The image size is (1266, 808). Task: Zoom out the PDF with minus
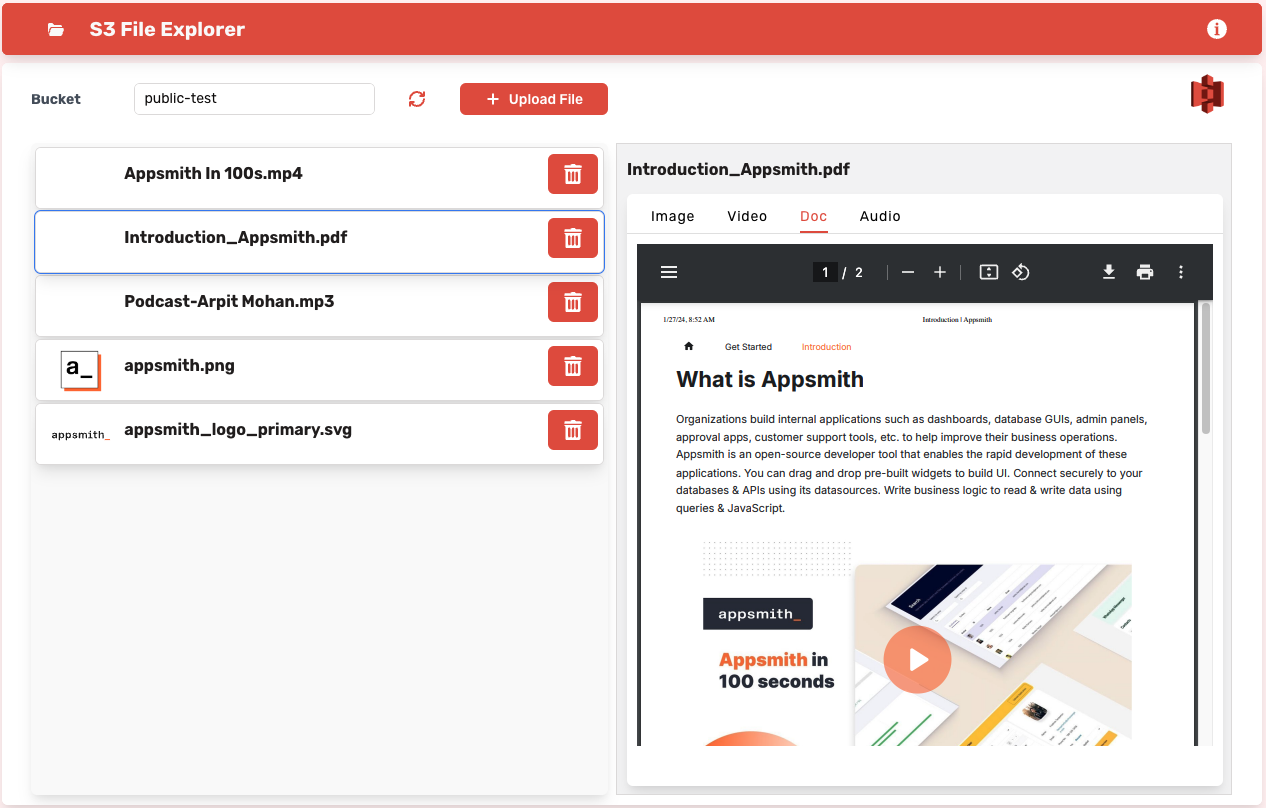(908, 272)
